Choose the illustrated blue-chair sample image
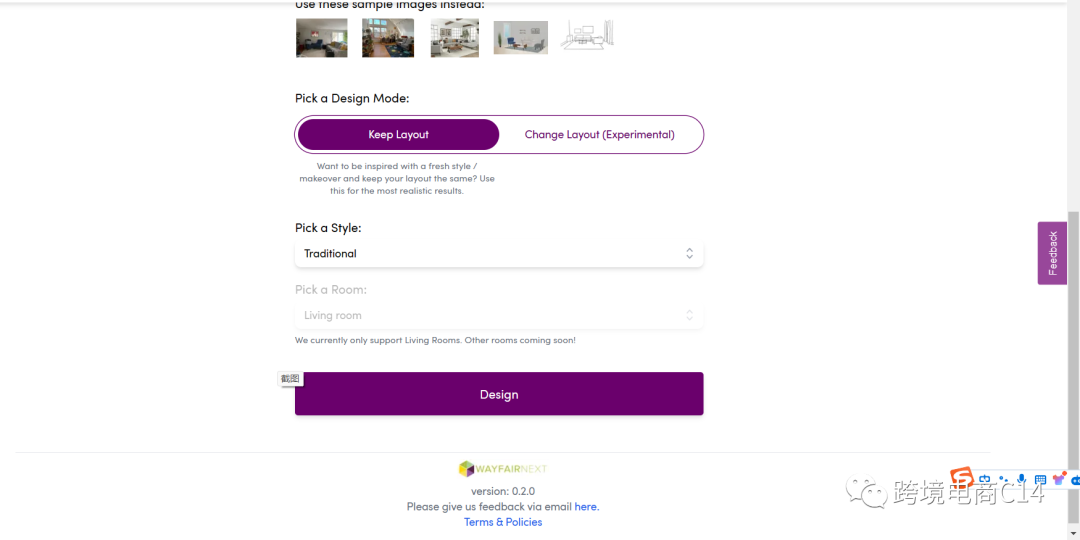Viewport: 1080px width, 540px height. click(520, 38)
